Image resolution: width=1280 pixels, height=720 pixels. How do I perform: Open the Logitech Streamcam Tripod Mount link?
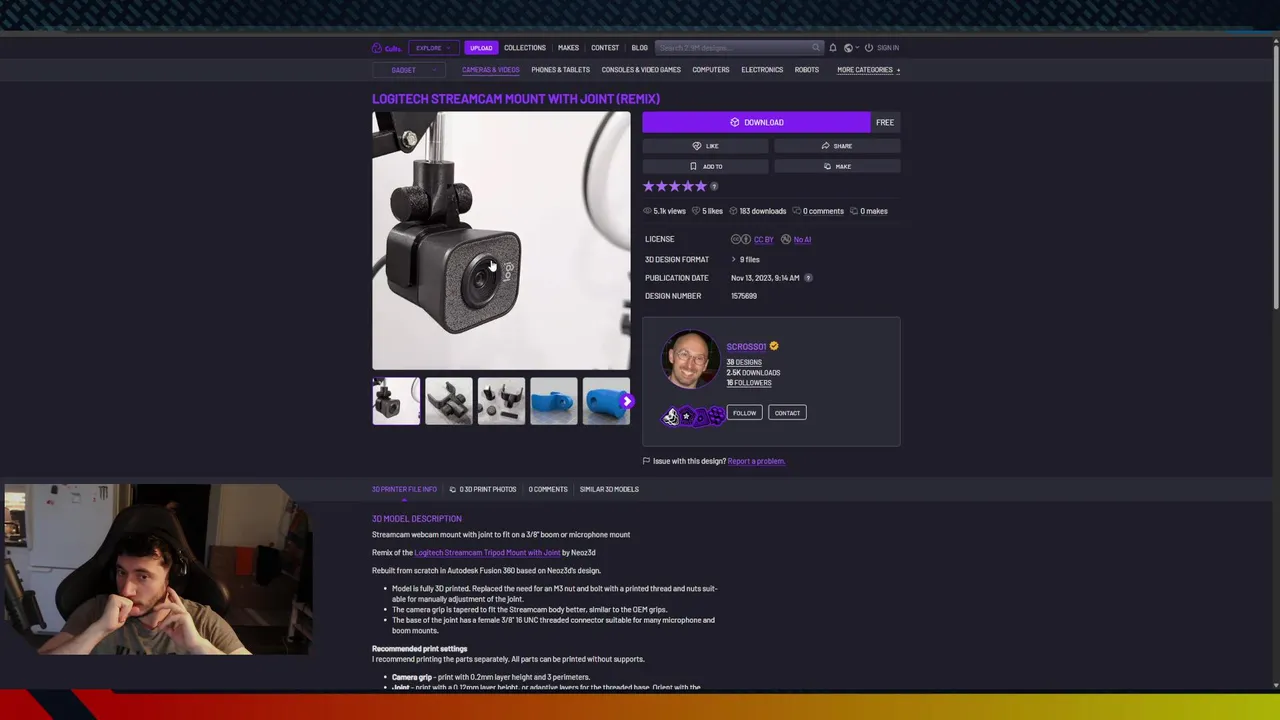[487, 553]
